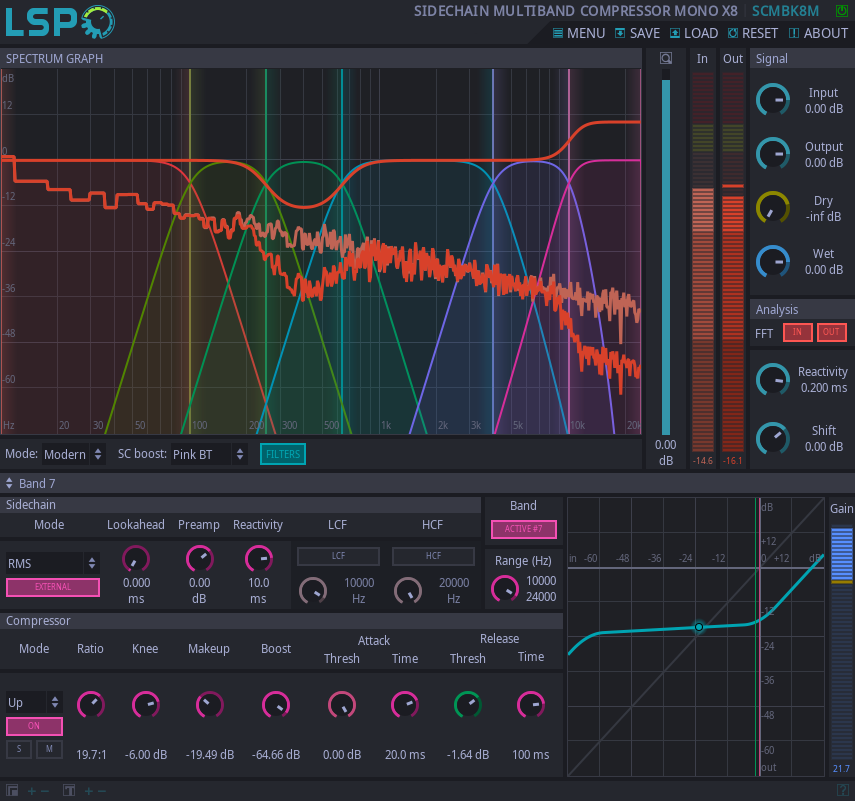Click the Release Time knob

click(531, 705)
